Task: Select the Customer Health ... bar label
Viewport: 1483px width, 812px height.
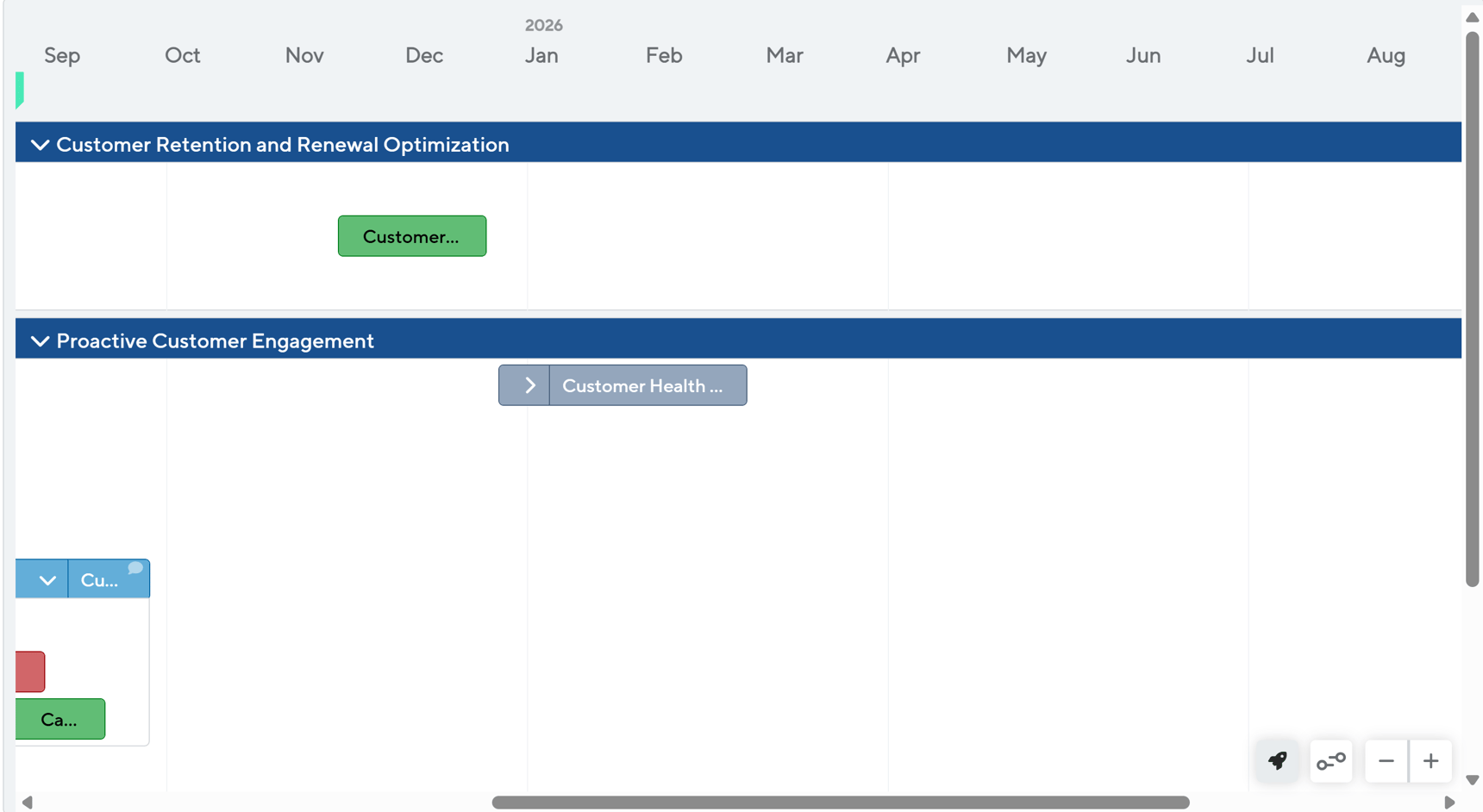Action: point(643,385)
